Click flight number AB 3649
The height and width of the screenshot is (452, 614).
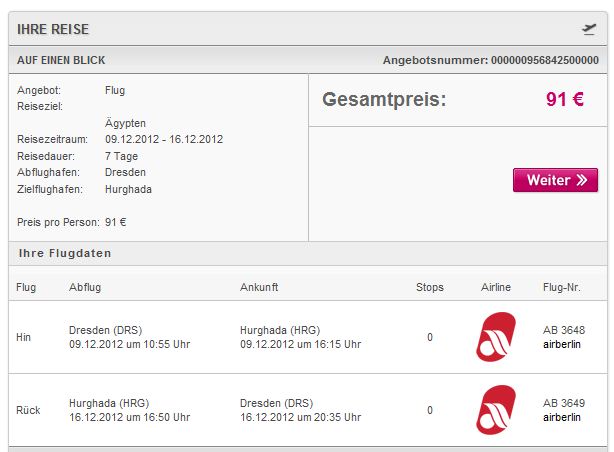click(x=564, y=403)
